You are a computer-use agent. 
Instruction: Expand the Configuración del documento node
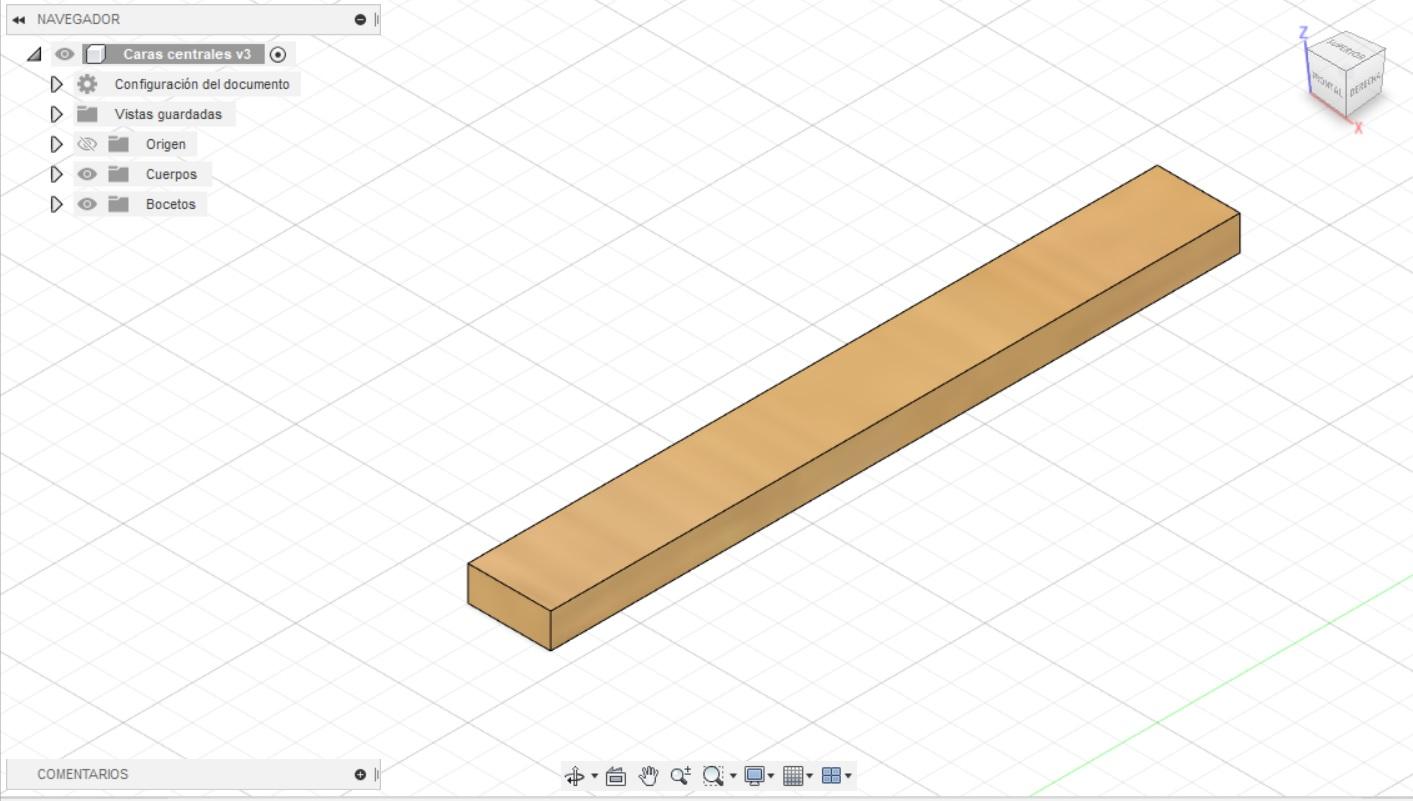pos(57,84)
